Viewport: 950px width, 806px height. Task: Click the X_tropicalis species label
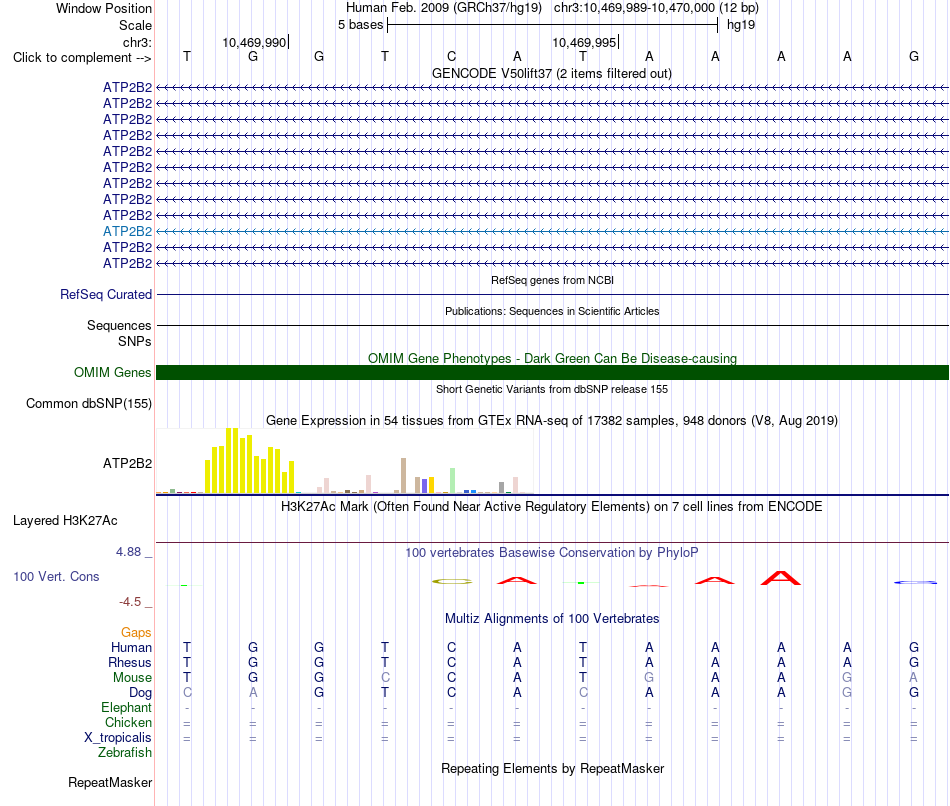tap(118, 738)
